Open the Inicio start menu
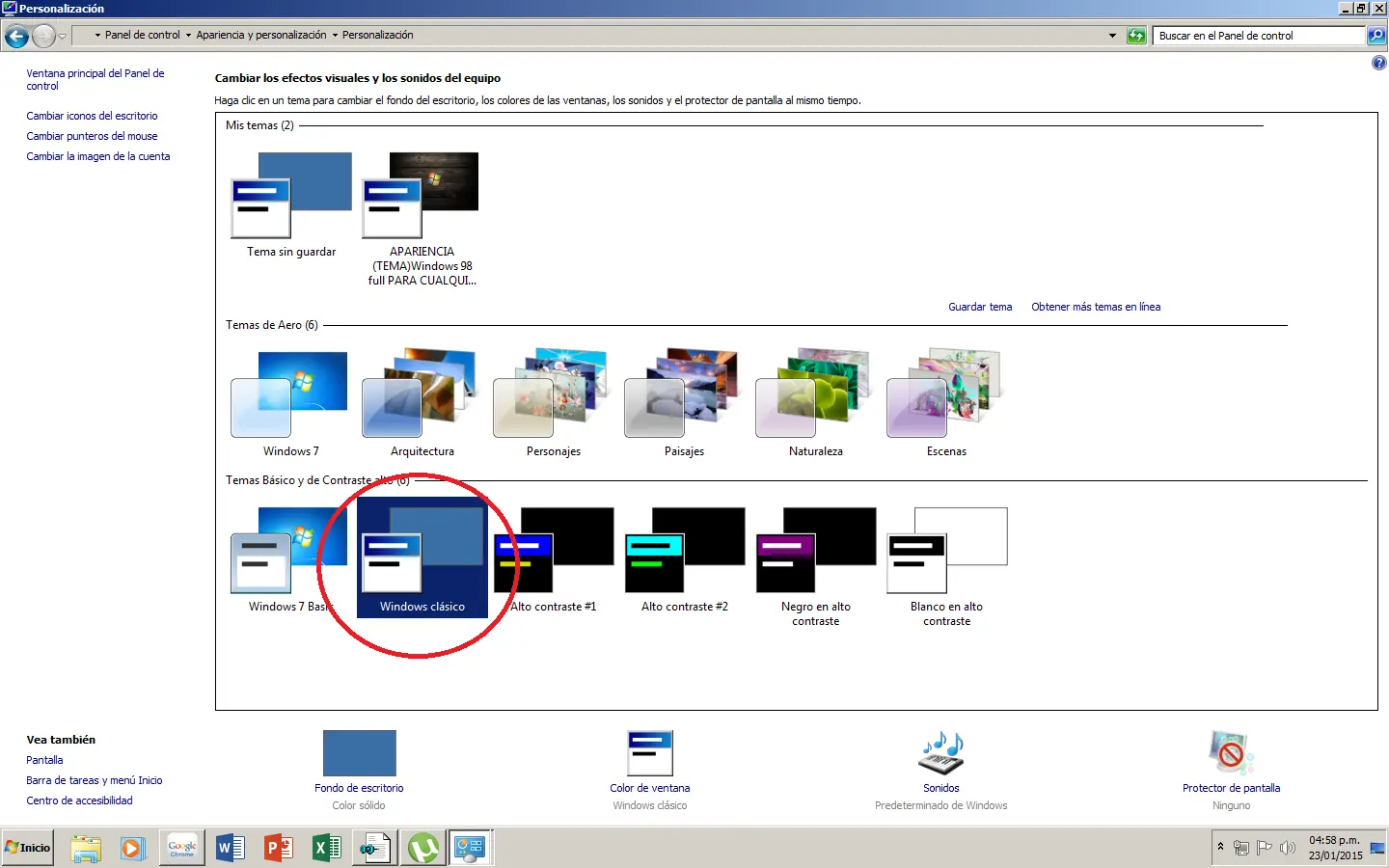Image resolution: width=1389 pixels, height=868 pixels. (x=28, y=848)
